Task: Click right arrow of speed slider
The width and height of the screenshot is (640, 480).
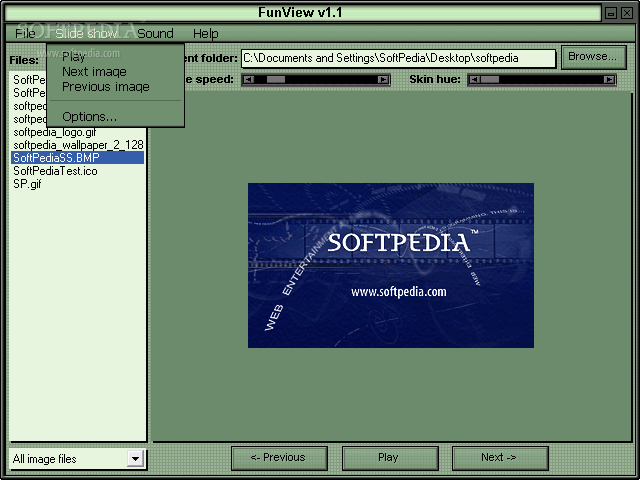Action: (x=383, y=80)
